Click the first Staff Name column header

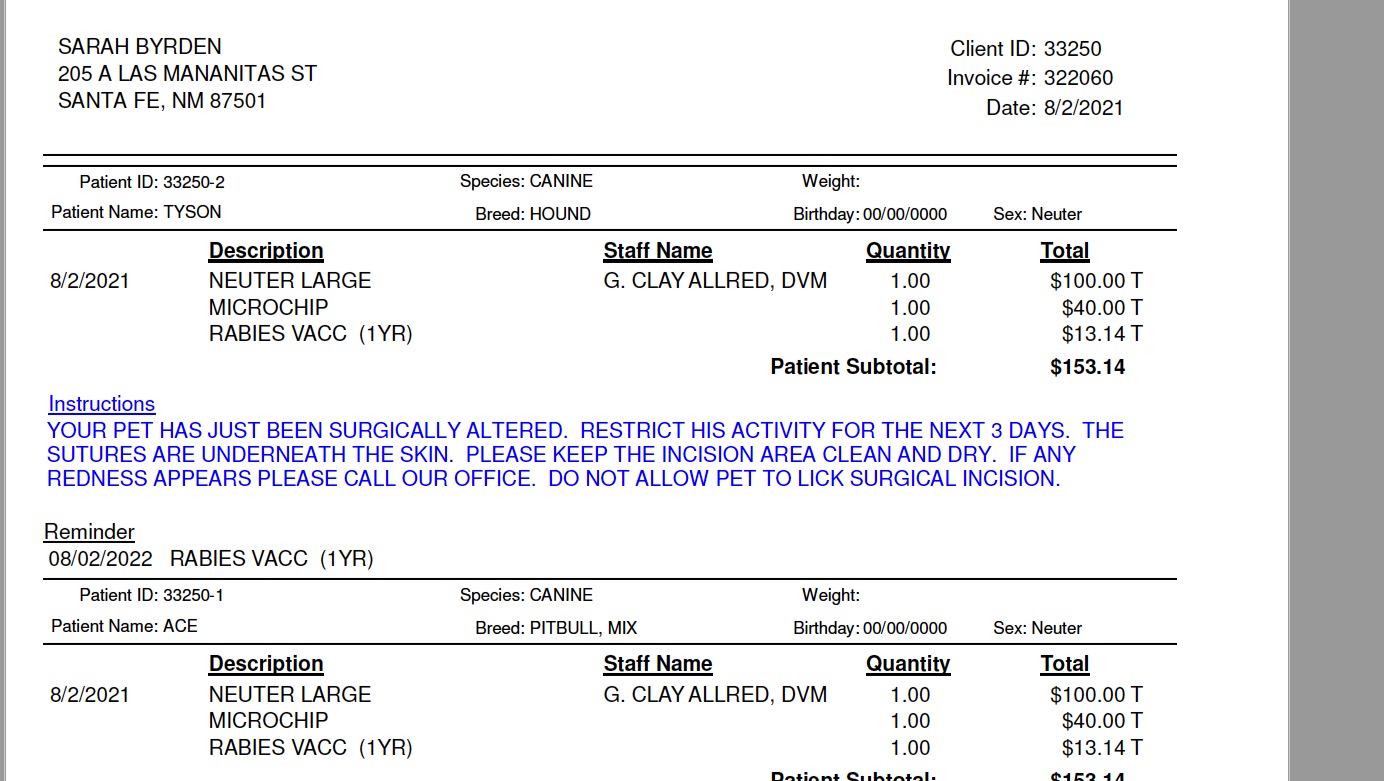(658, 251)
